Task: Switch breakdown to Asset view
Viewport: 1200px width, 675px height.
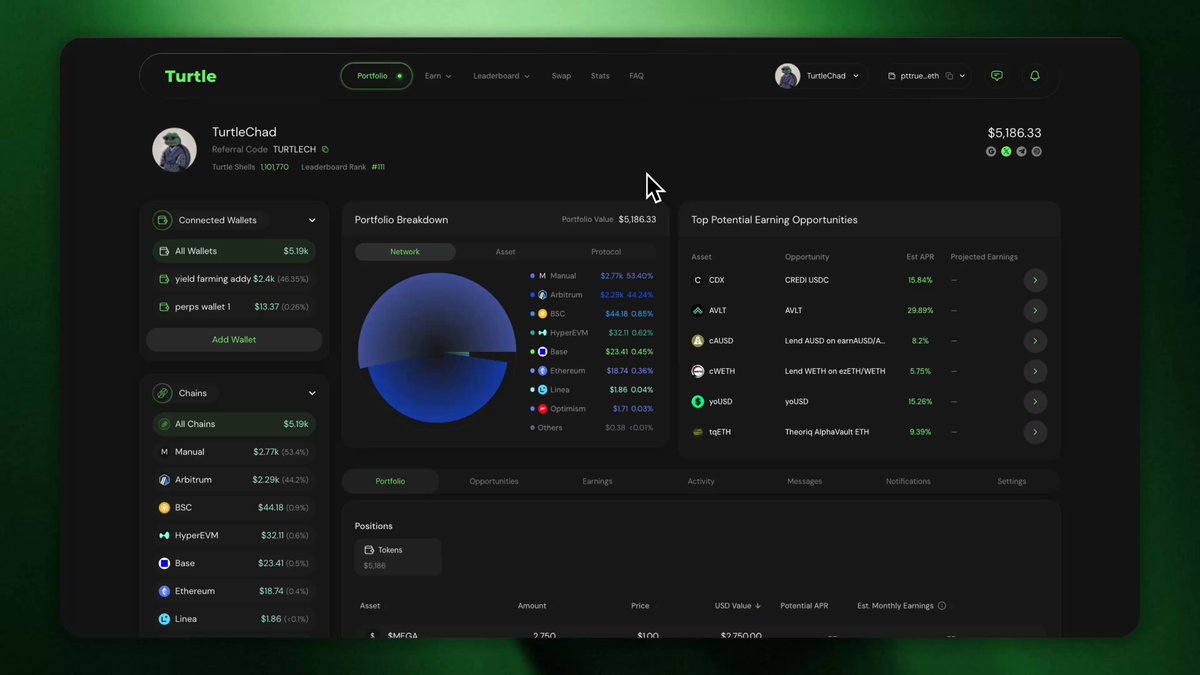Action: tap(505, 252)
